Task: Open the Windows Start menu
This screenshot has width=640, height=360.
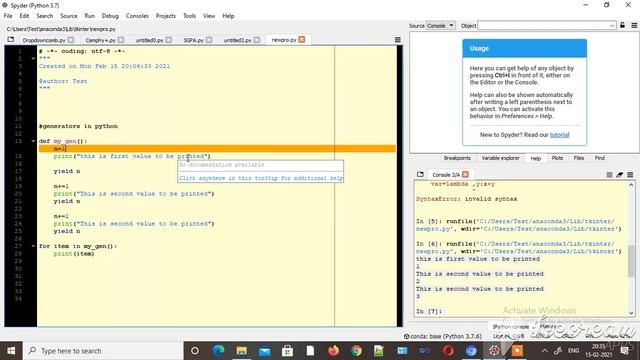Action: tap(11, 351)
